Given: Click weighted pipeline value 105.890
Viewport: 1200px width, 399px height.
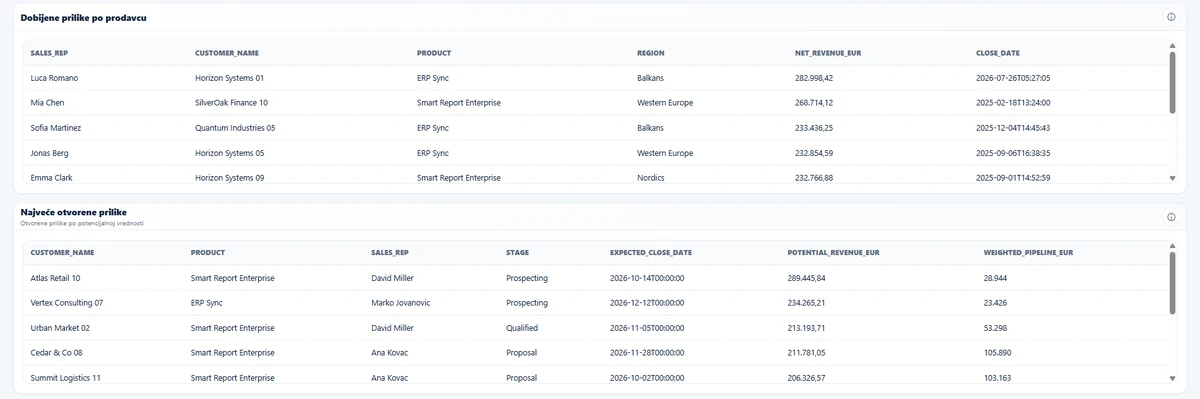Looking at the screenshot, I should click(x=998, y=353).
